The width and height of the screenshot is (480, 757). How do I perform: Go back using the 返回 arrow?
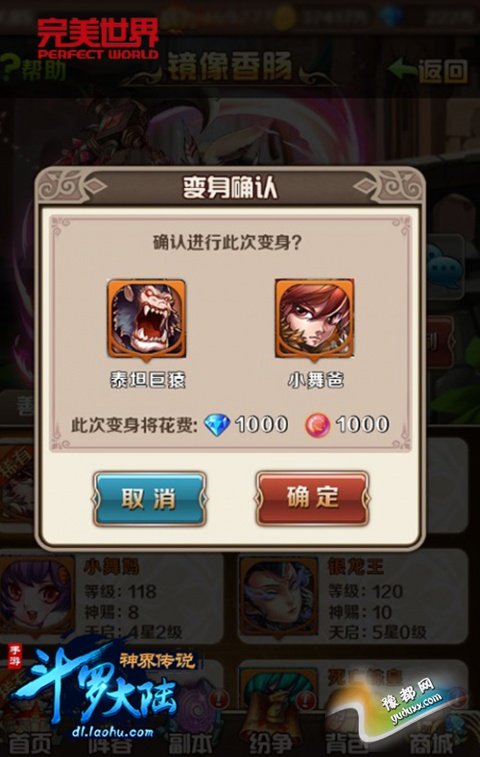[x=429, y=70]
